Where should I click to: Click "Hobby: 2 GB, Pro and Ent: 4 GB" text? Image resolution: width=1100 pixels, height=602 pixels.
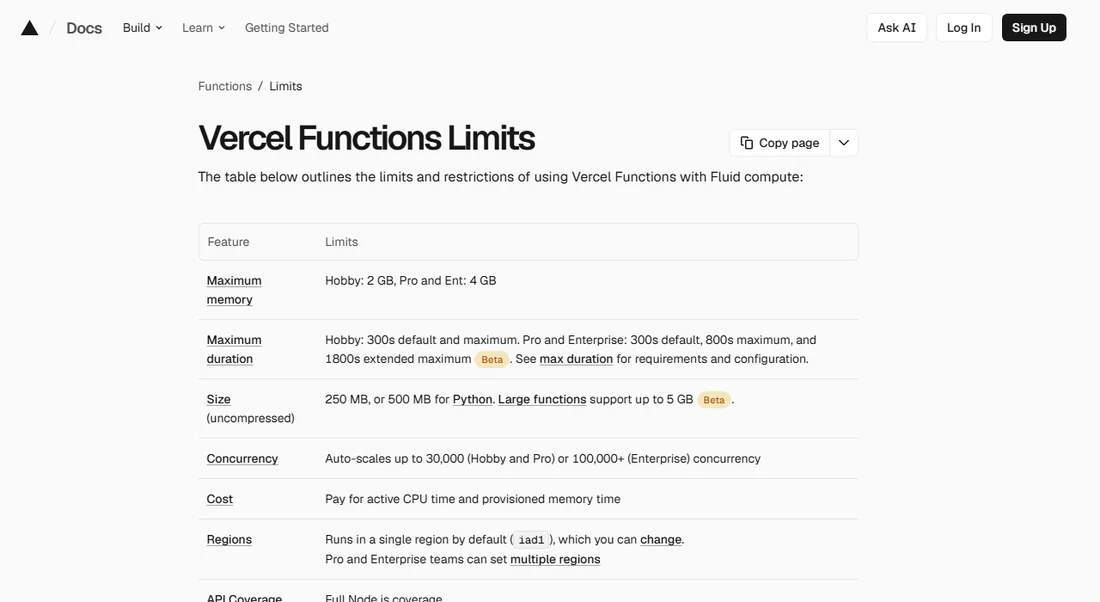410,280
